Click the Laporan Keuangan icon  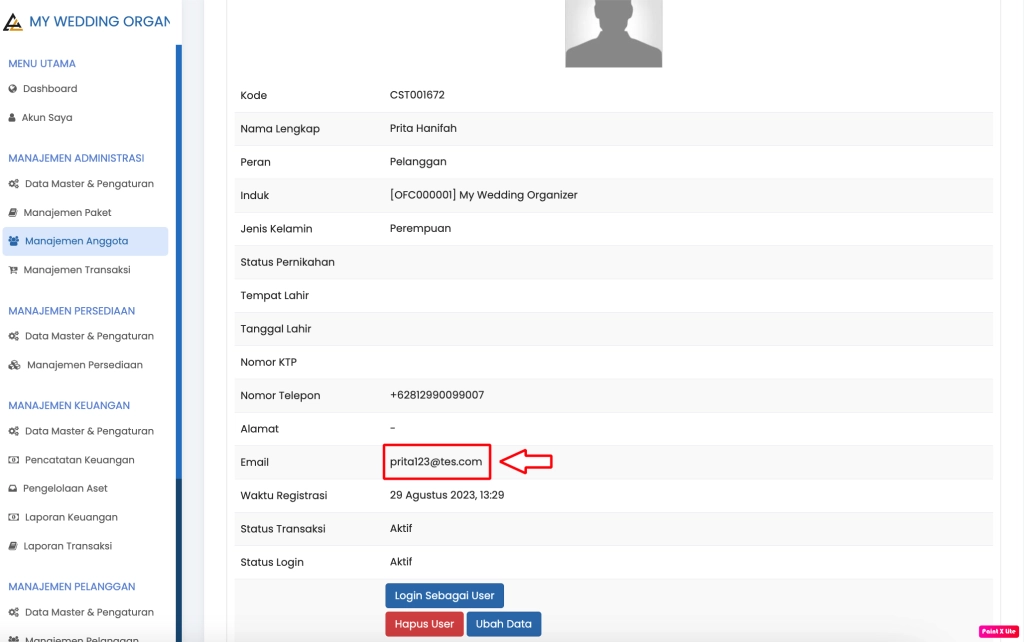click(x=15, y=517)
